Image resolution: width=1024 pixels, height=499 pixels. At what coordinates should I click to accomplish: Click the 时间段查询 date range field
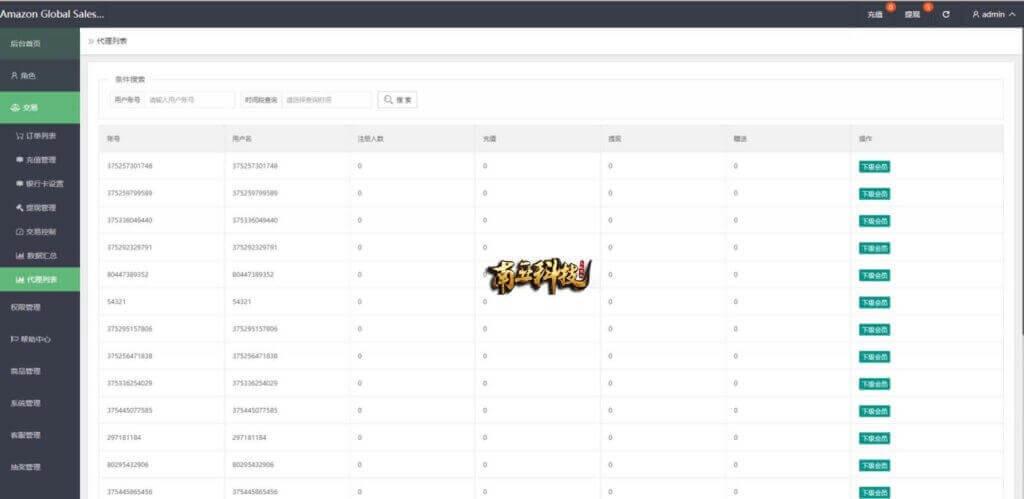(x=326, y=100)
